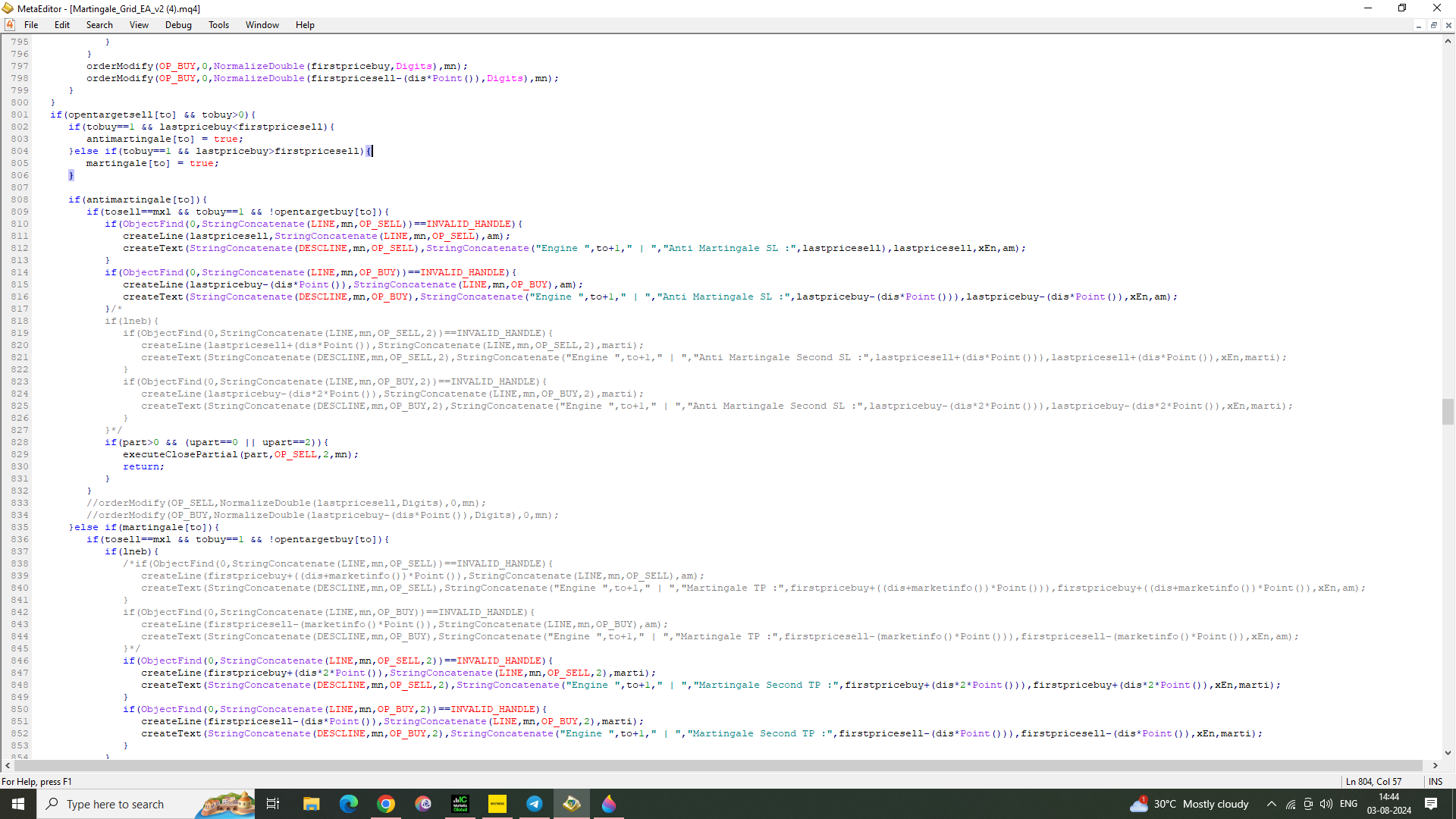Image resolution: width=1456 pixels, height=819 pixels.
Task: Click the MetaEditor document icon beside File
Action: [x=10, y=25]
